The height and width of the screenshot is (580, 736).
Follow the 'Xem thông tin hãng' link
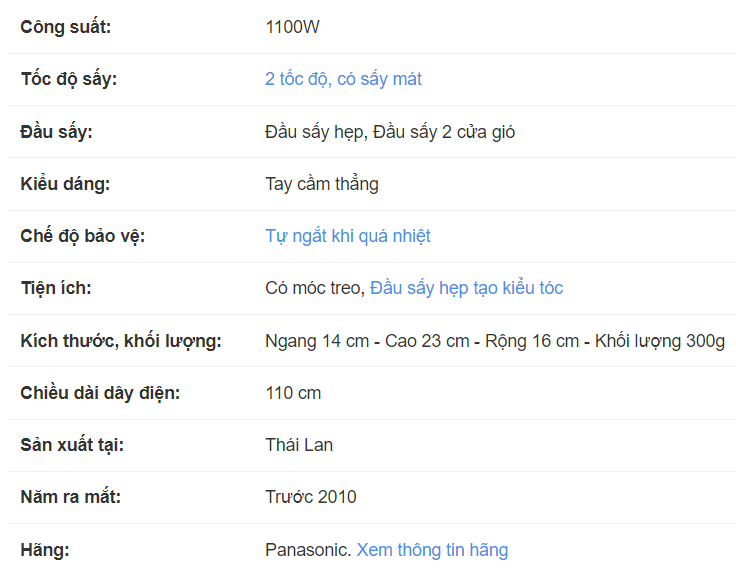[432, 550]
